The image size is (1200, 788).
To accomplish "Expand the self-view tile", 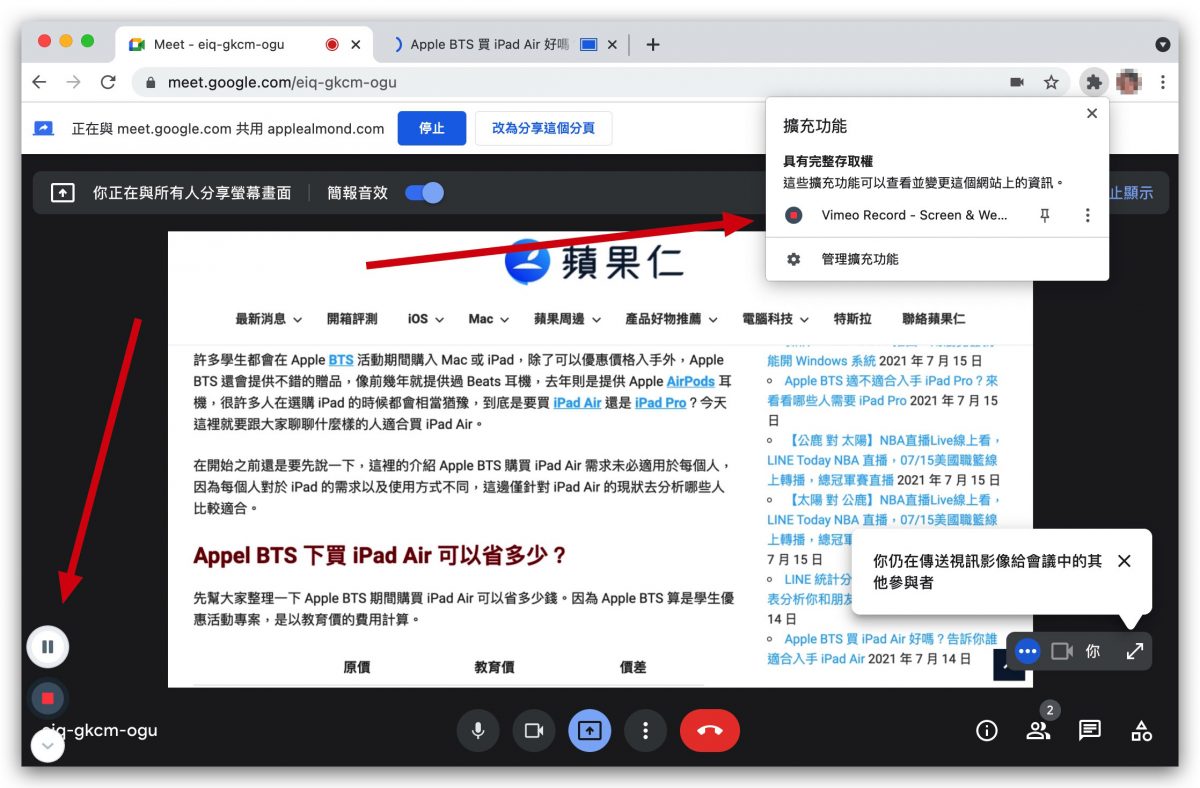I will coord(1135,651).
